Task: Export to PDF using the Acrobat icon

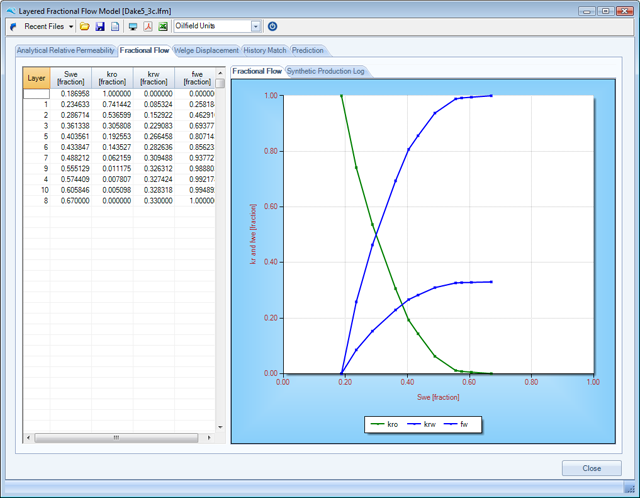Action: point(148,27)
